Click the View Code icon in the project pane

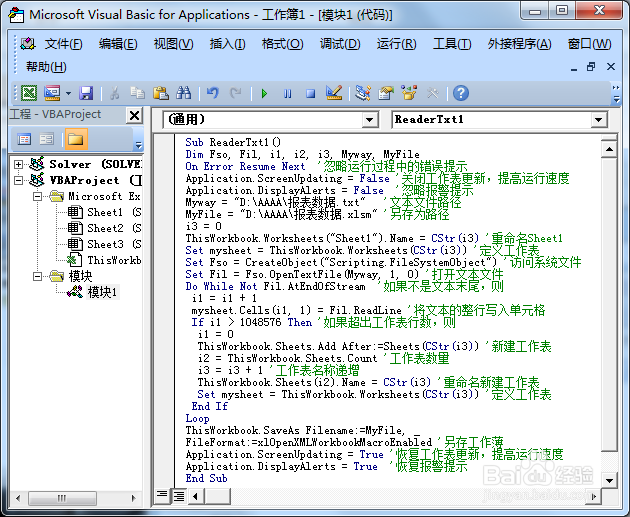24,139
